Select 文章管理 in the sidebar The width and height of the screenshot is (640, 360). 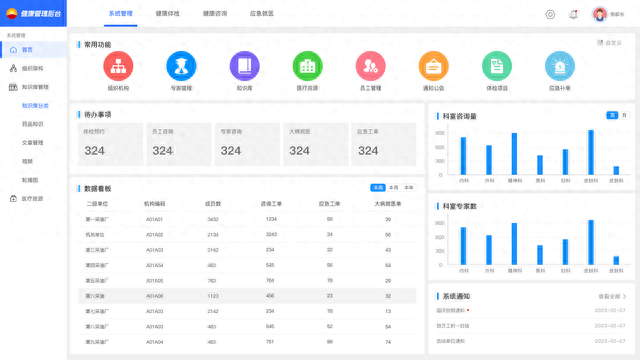click(33, 143)
